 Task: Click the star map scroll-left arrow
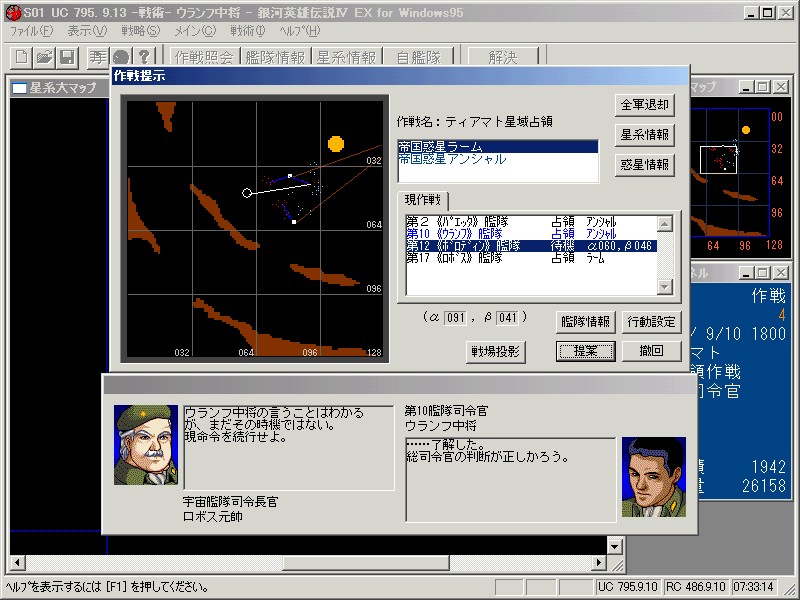(17, 563)
